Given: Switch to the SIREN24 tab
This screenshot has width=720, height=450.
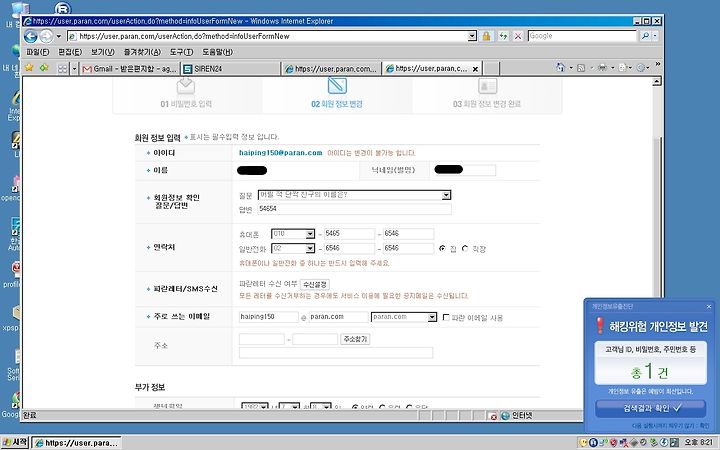Looking at the screenshot, I should point(231,69).
